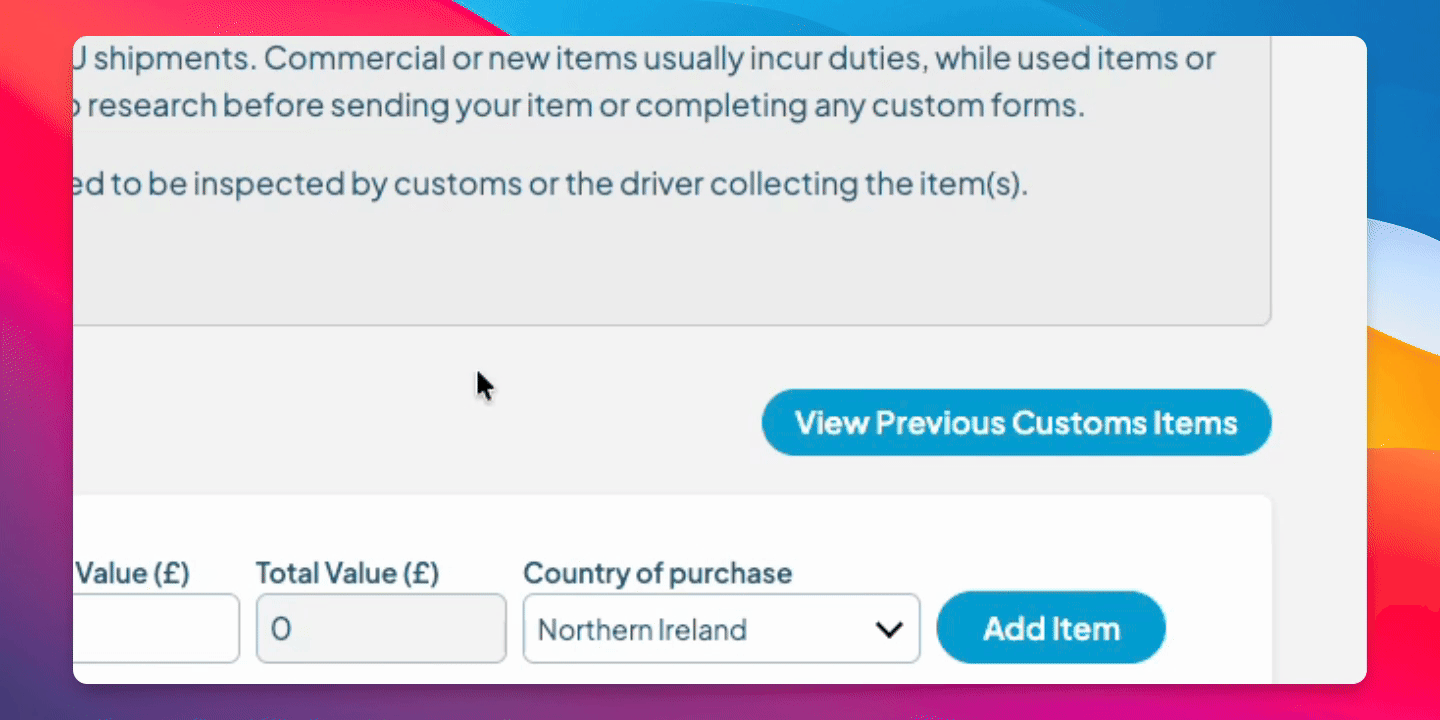This screenshot has width=1440, height=720.
Task: Click the Value (£) label at left edge
Action: pyautogui.click(x=132, y=573)
